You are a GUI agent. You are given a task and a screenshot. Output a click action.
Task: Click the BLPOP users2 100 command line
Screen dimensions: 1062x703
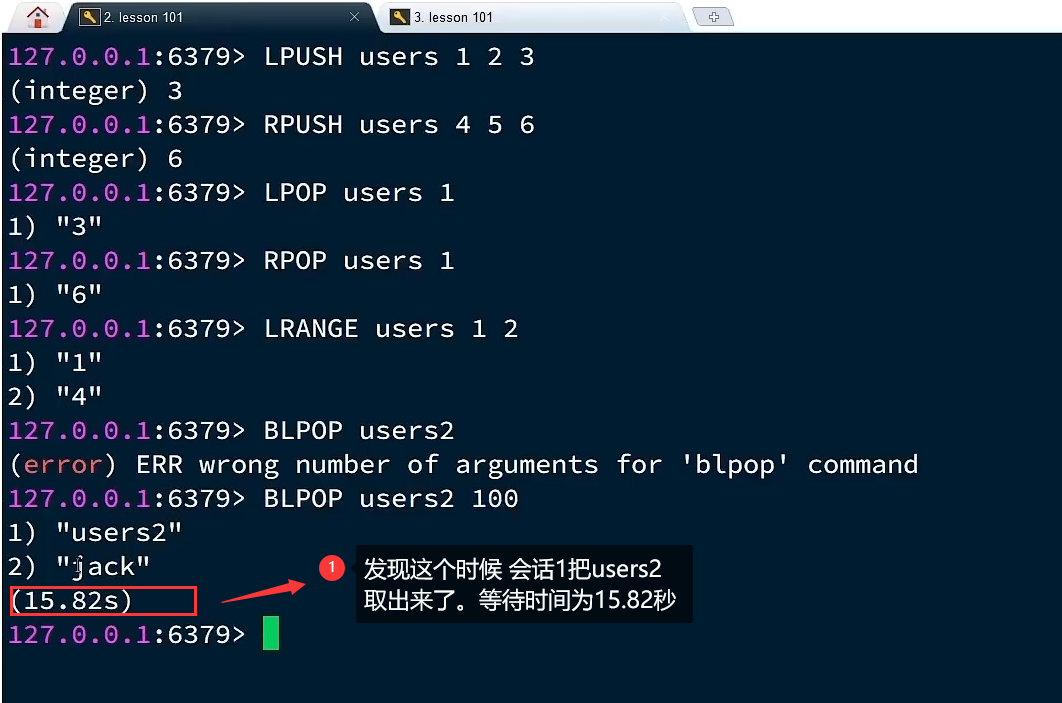263,498
